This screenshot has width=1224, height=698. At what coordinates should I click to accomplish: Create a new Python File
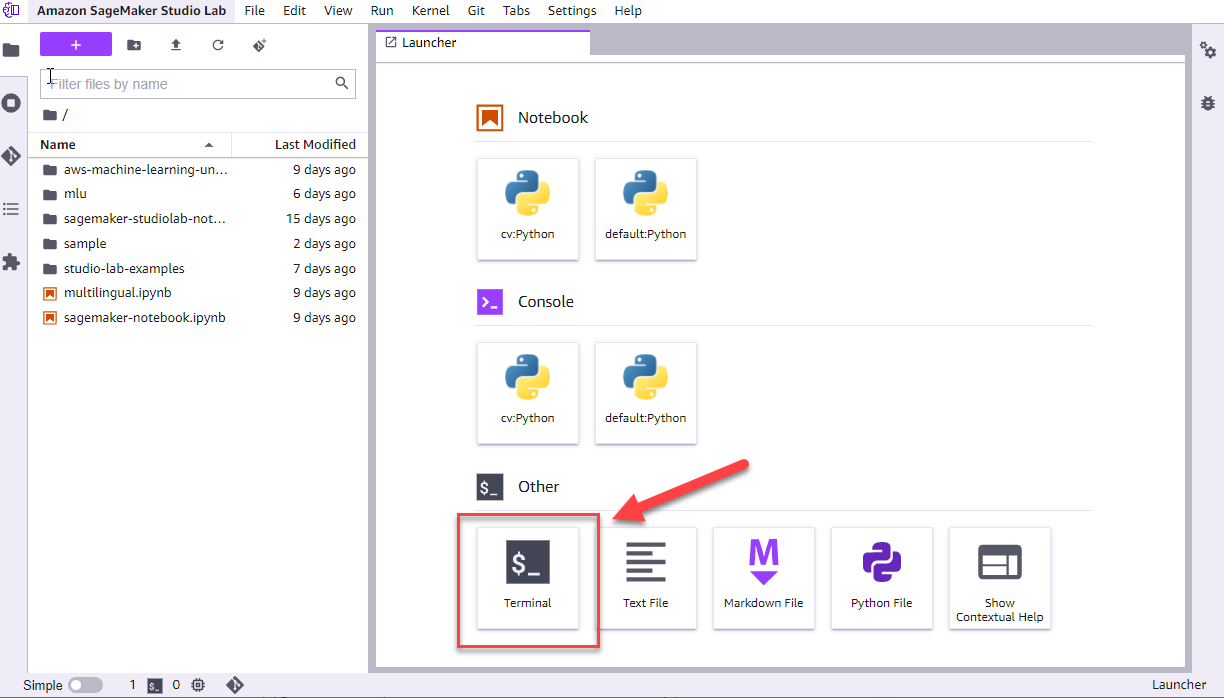pos(882,578)
